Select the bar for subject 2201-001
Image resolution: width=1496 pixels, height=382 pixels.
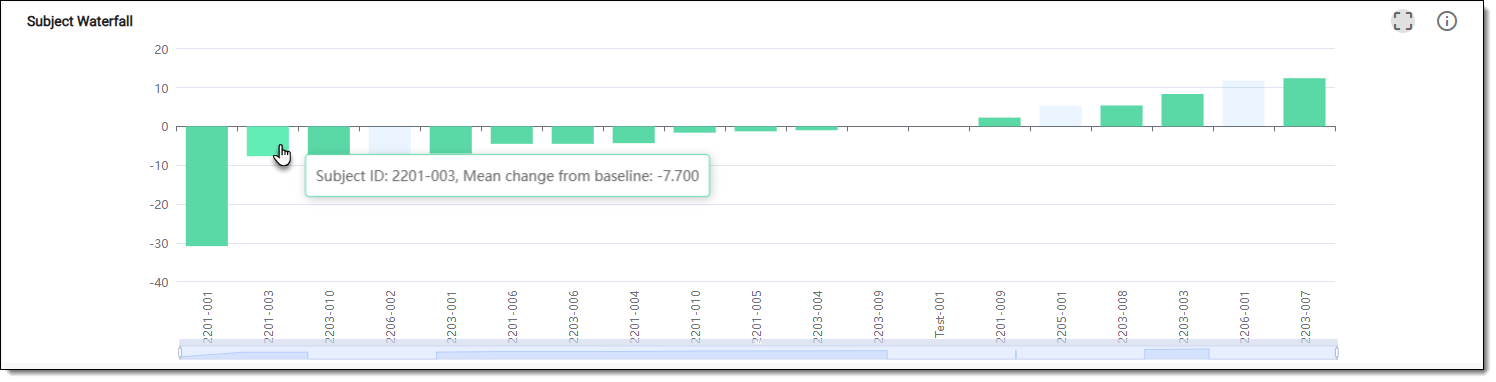(207, 186)
